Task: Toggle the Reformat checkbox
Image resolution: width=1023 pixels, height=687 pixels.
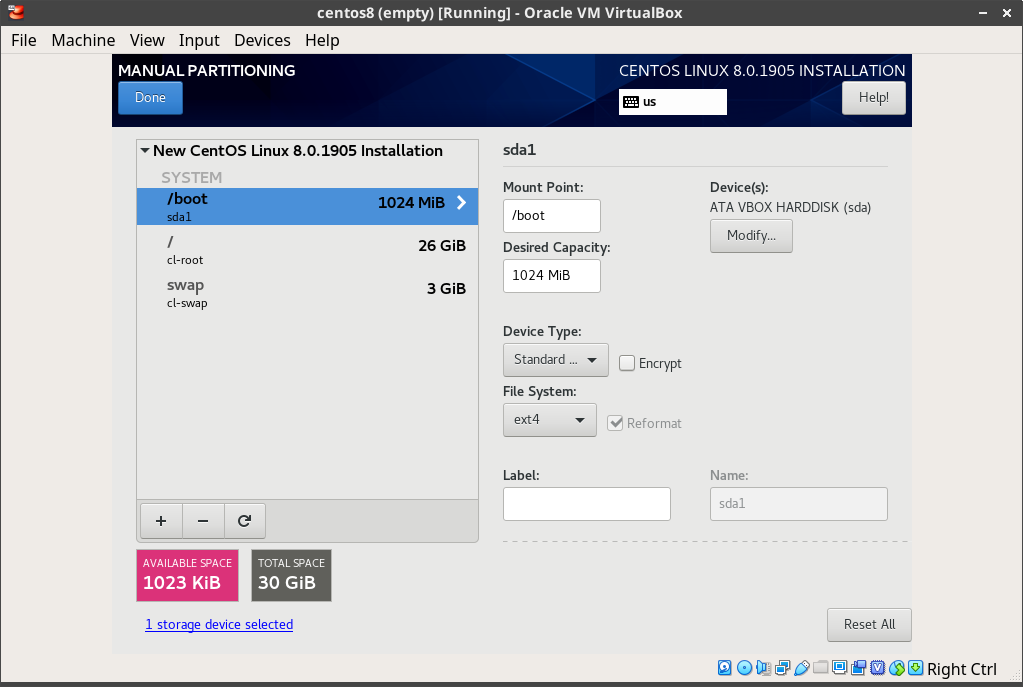Action: (x=615, y=423)
